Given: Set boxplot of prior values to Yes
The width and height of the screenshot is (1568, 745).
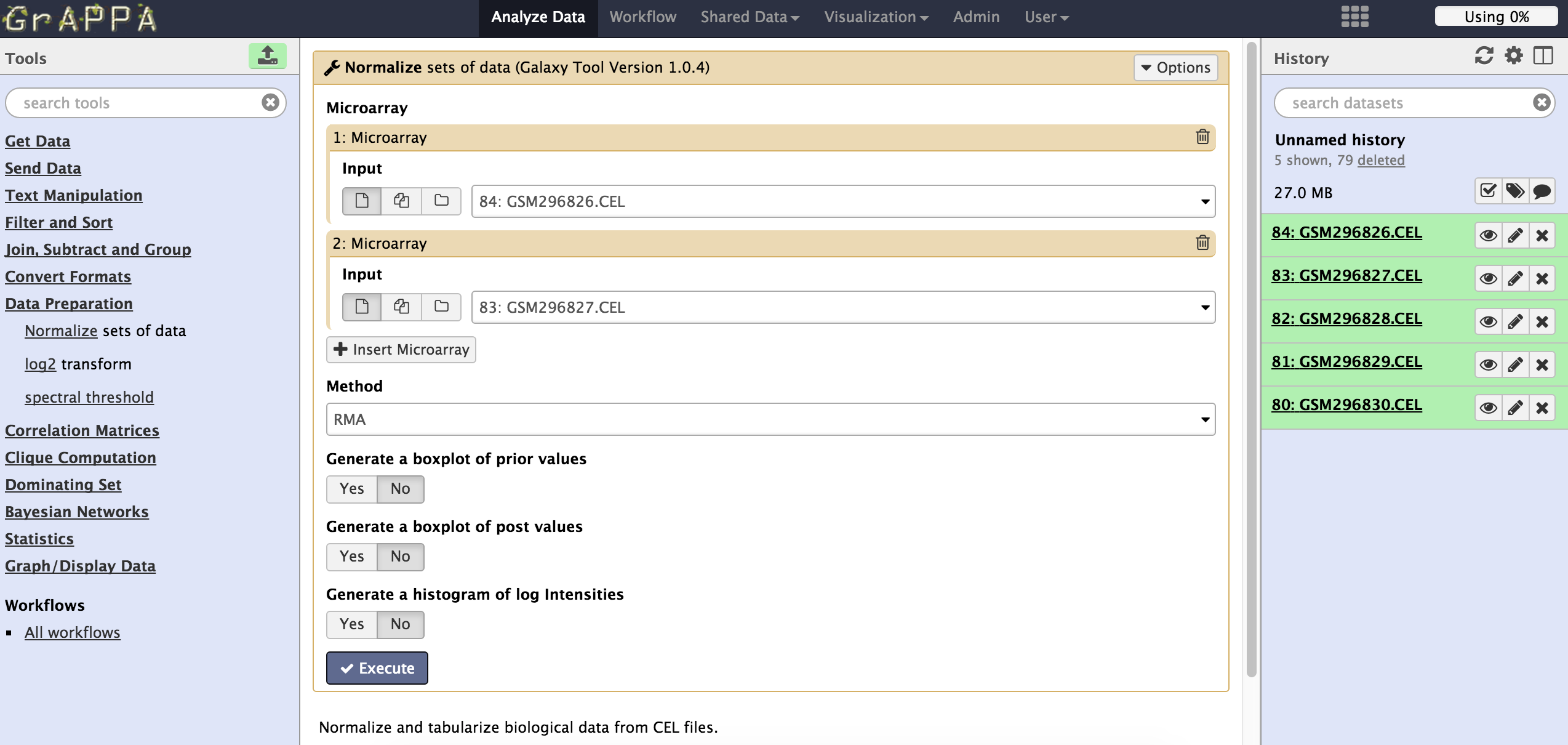Looking at the screenshot, I should (352, 489).
